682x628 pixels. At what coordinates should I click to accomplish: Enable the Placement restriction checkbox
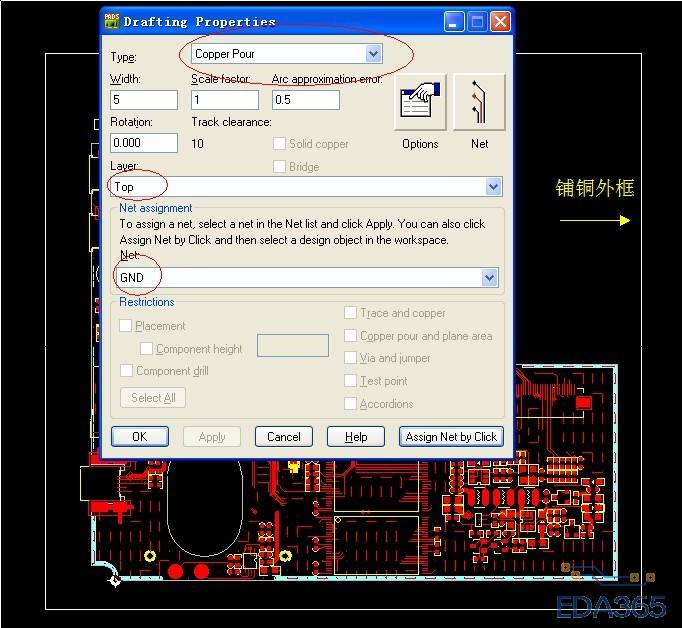126,326
